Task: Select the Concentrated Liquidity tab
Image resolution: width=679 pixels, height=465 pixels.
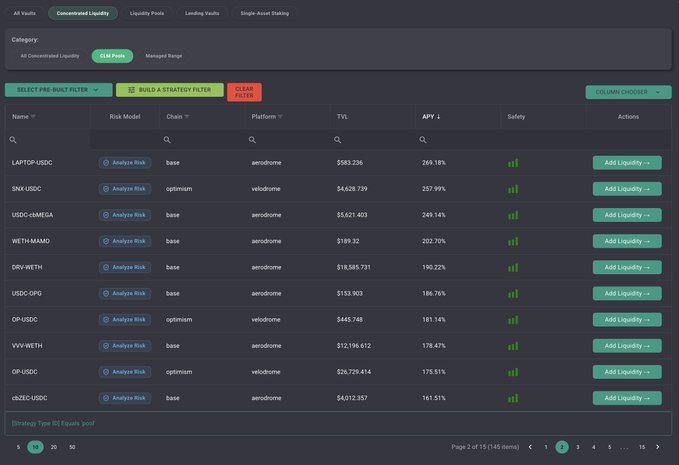Action: tap(83, 13)
